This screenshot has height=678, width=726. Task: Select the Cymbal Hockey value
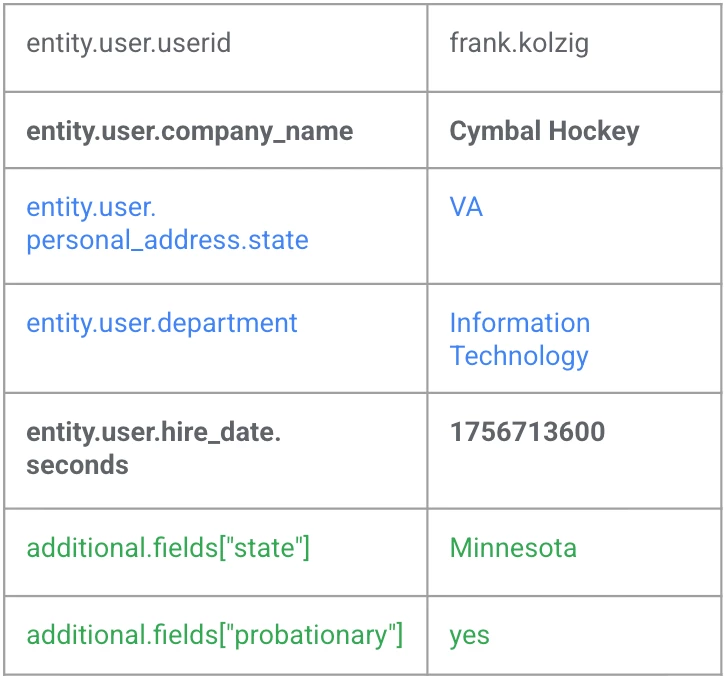pos(544,131)
